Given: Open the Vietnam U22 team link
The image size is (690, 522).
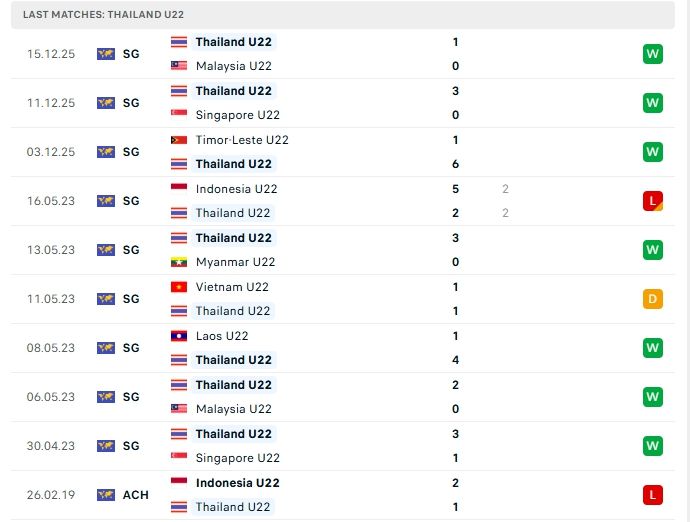Looking at the screenshot, I should pyautogui.click(x=232, y=287).
